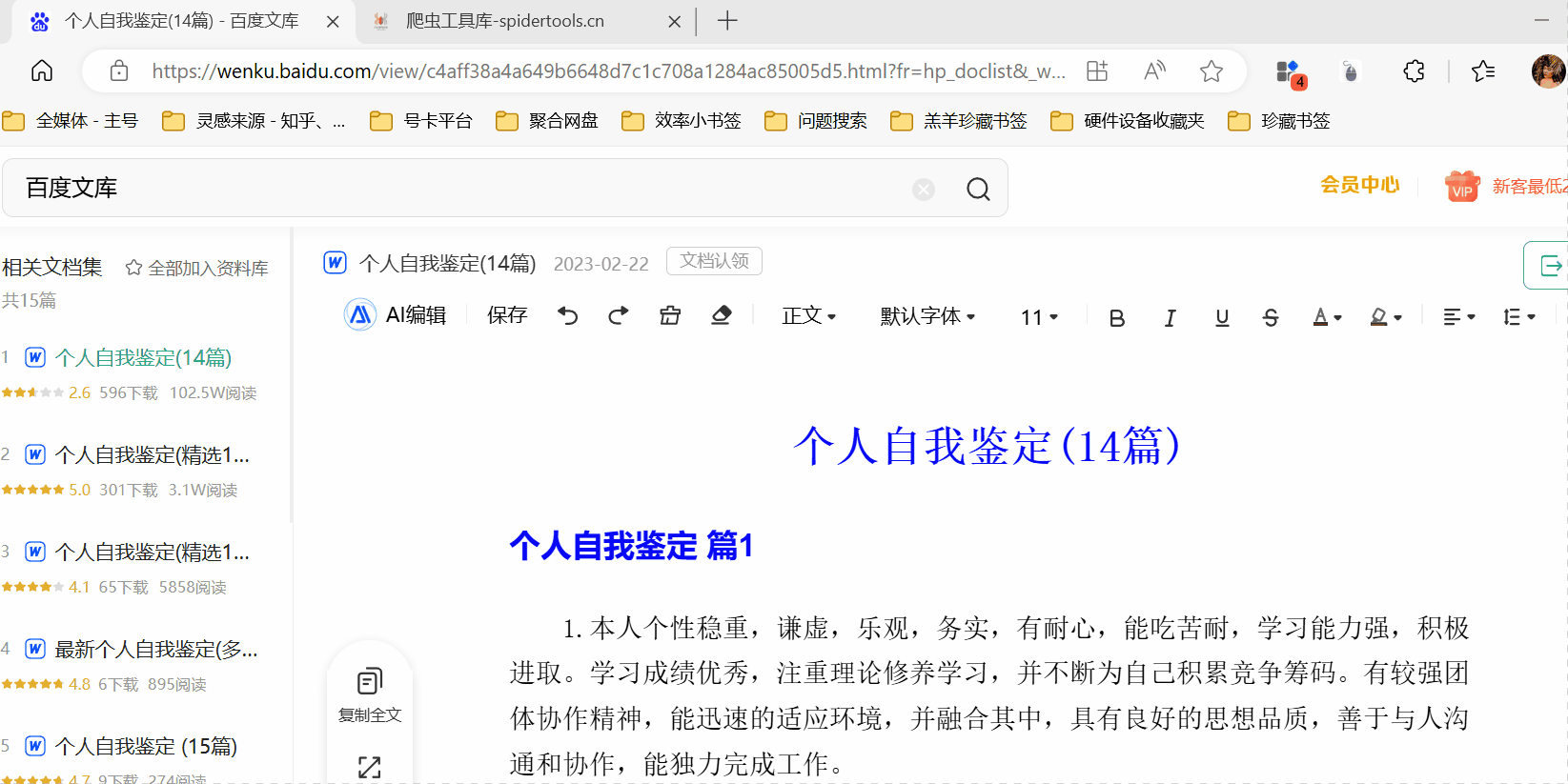This screenshot has height=784, width=1568.
Task: Select the format painter brush icon
Action: pos(670,315)
